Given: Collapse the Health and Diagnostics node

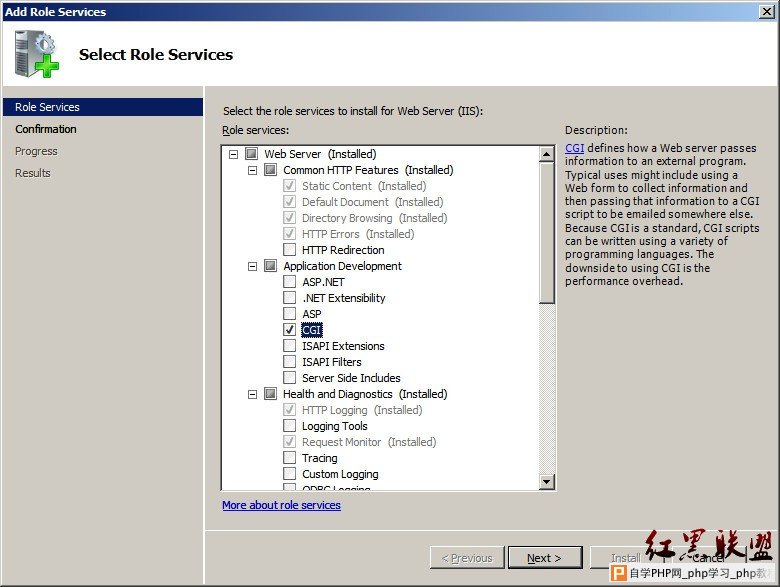Looking at the screenshot, I should point(252,394).
